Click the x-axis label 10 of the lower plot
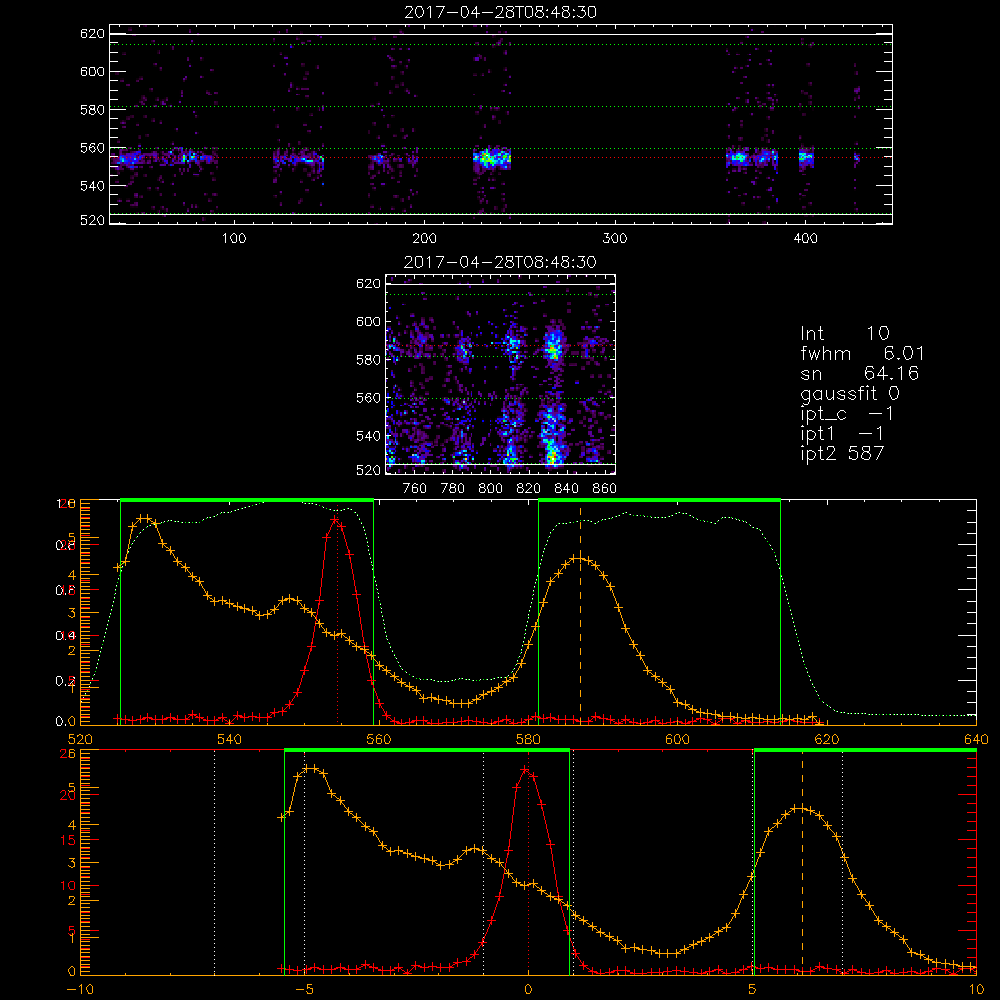1000x1000 pixels. coord(976,990)
